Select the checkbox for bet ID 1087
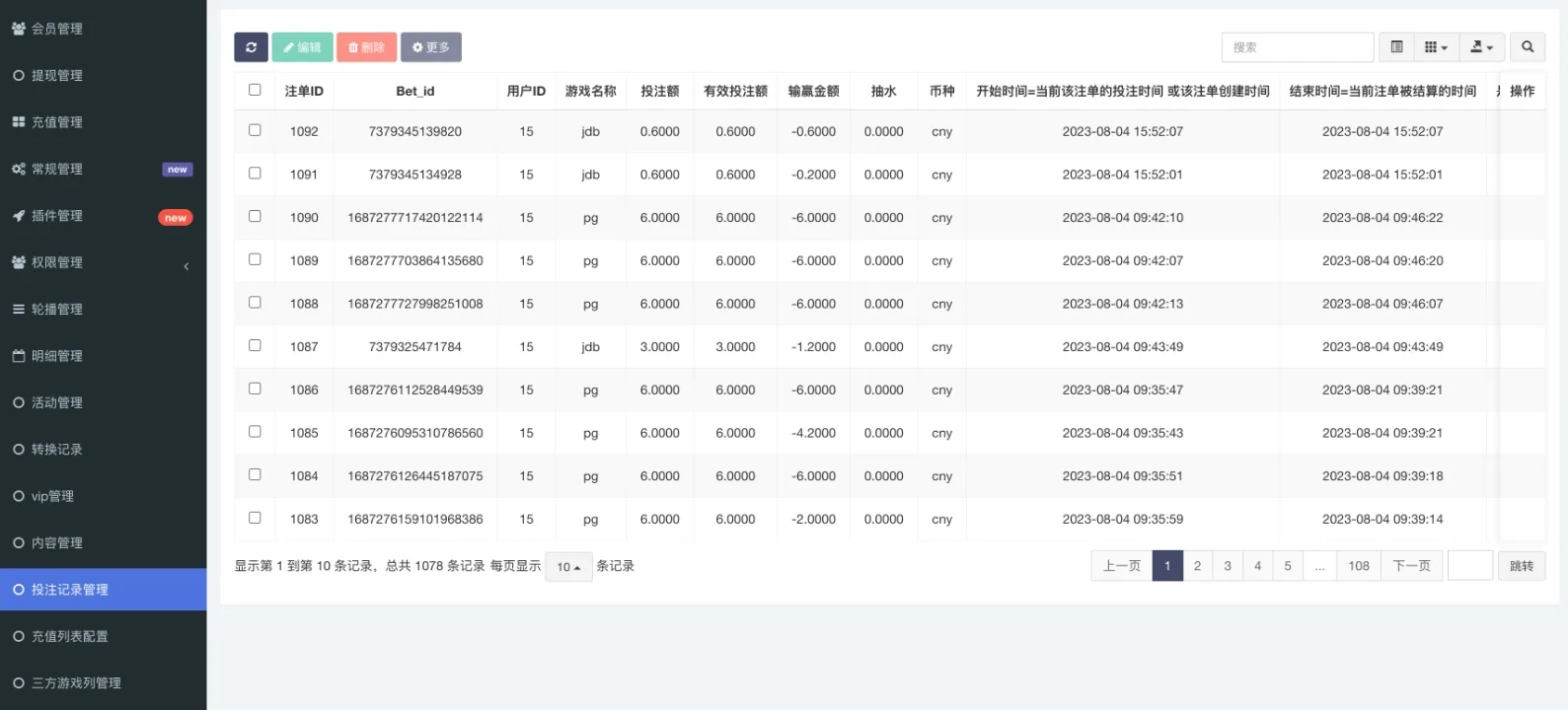 click(255, 346)
